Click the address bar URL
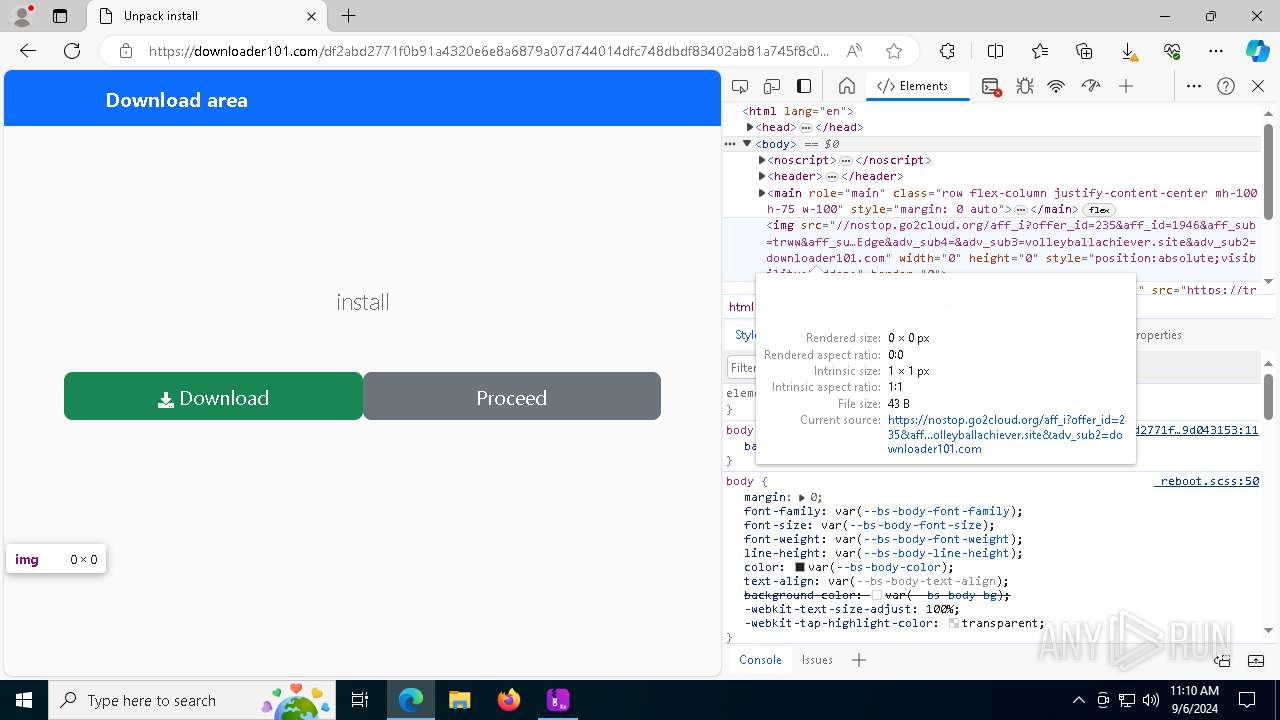The image size is (1280, 720). pyautogui.click(x=489, y=51)
